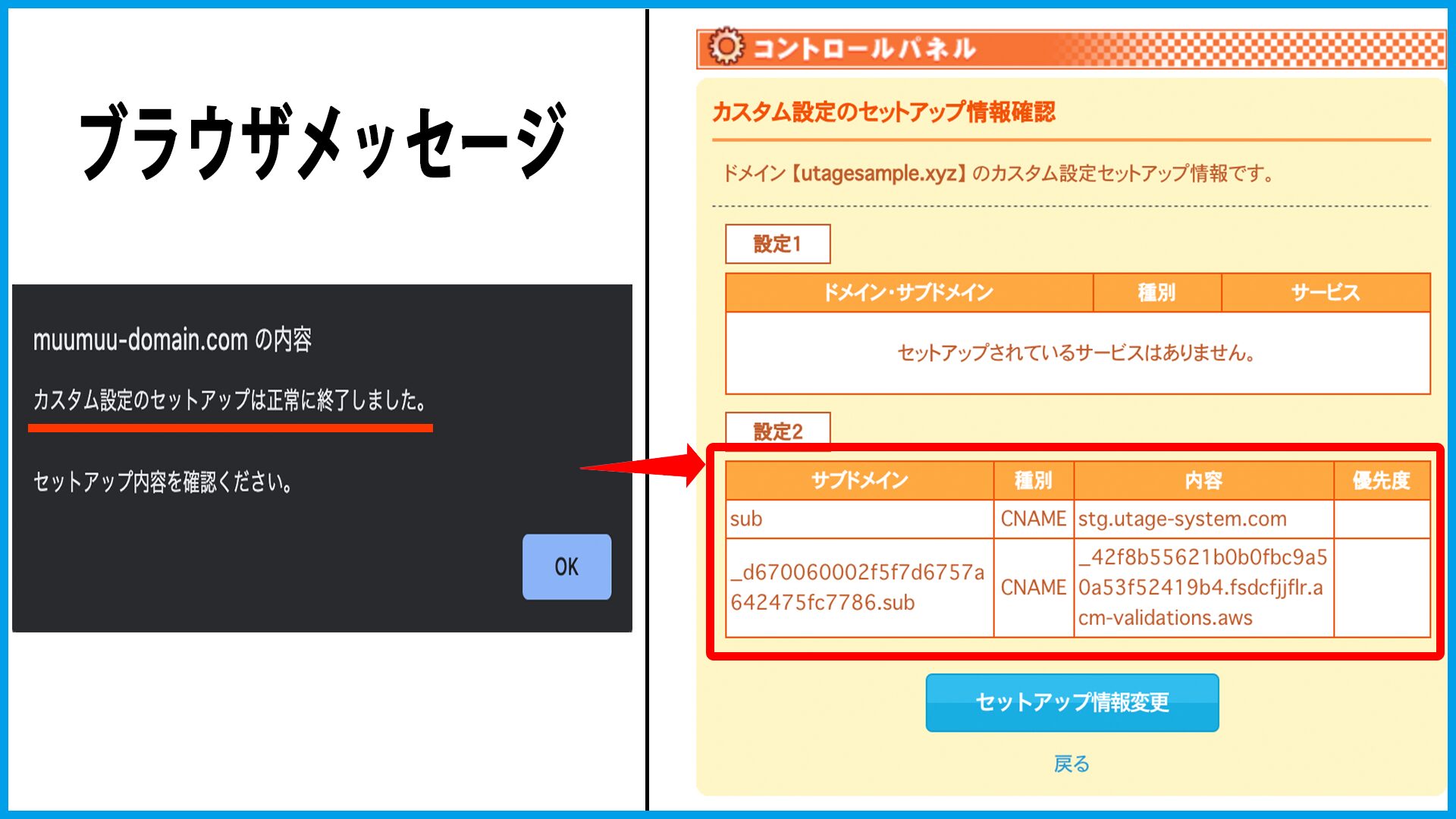1456x819 pixels.
Task: Click the セットアップ内容を確認ください text
Action: tap(163, 482)
